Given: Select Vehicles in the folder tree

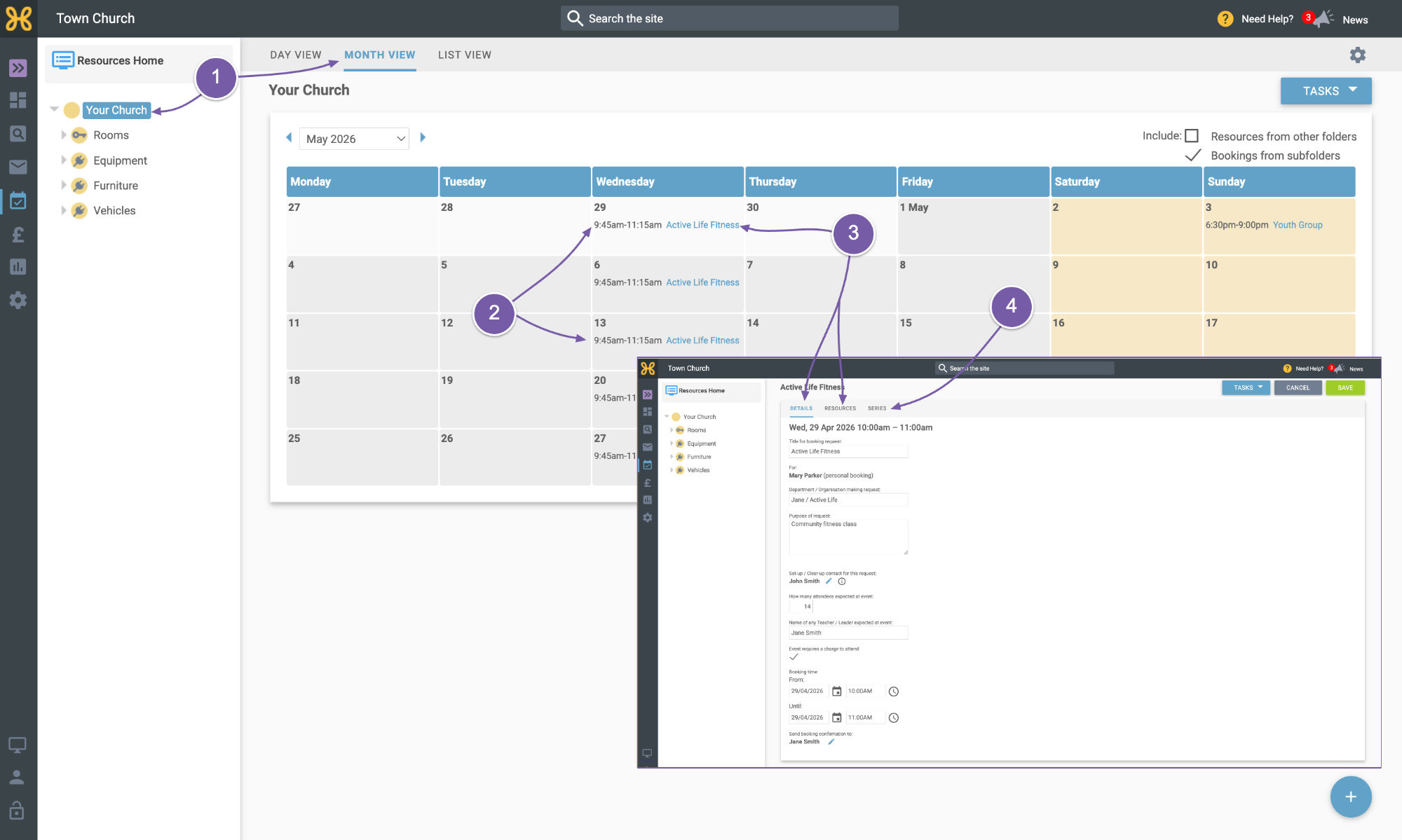Looking at the screenshot, I should (114, 211).
